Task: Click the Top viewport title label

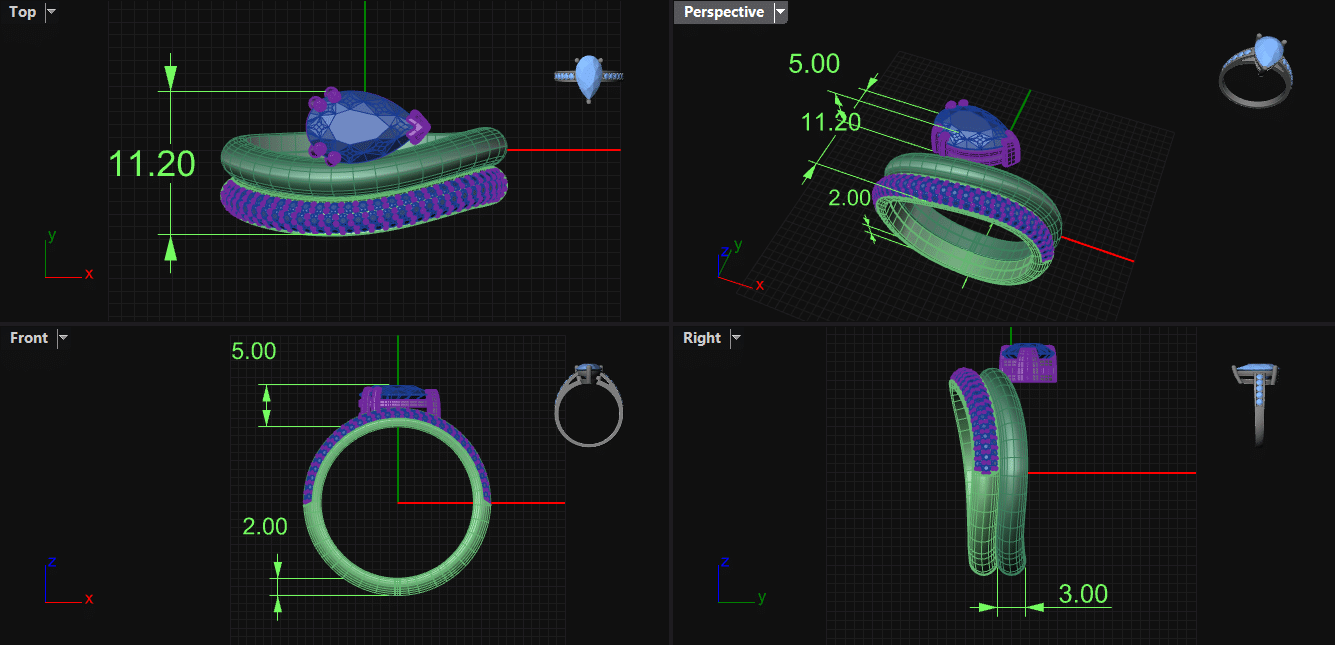Action: pyautogui.click(x=22, y=12)
